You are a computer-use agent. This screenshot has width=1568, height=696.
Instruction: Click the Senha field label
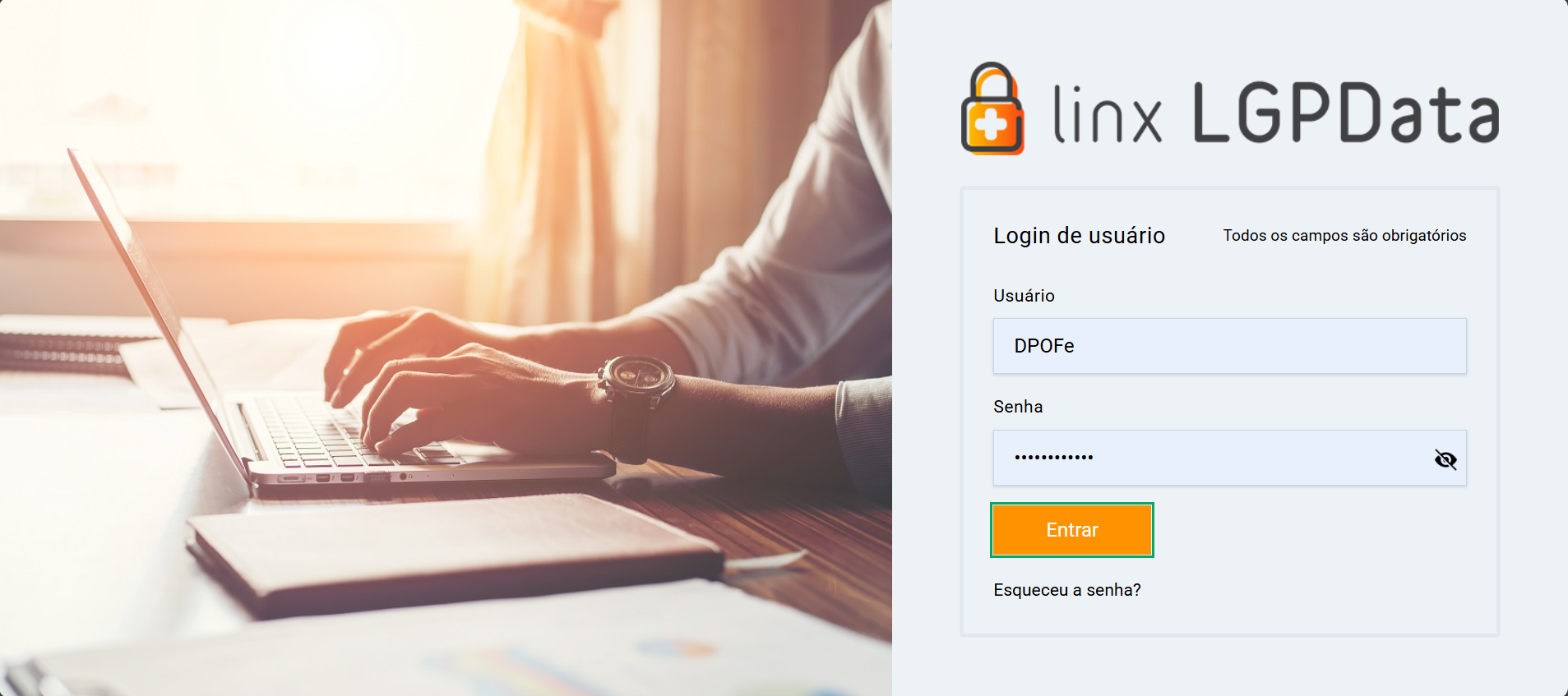point(1018,407)
